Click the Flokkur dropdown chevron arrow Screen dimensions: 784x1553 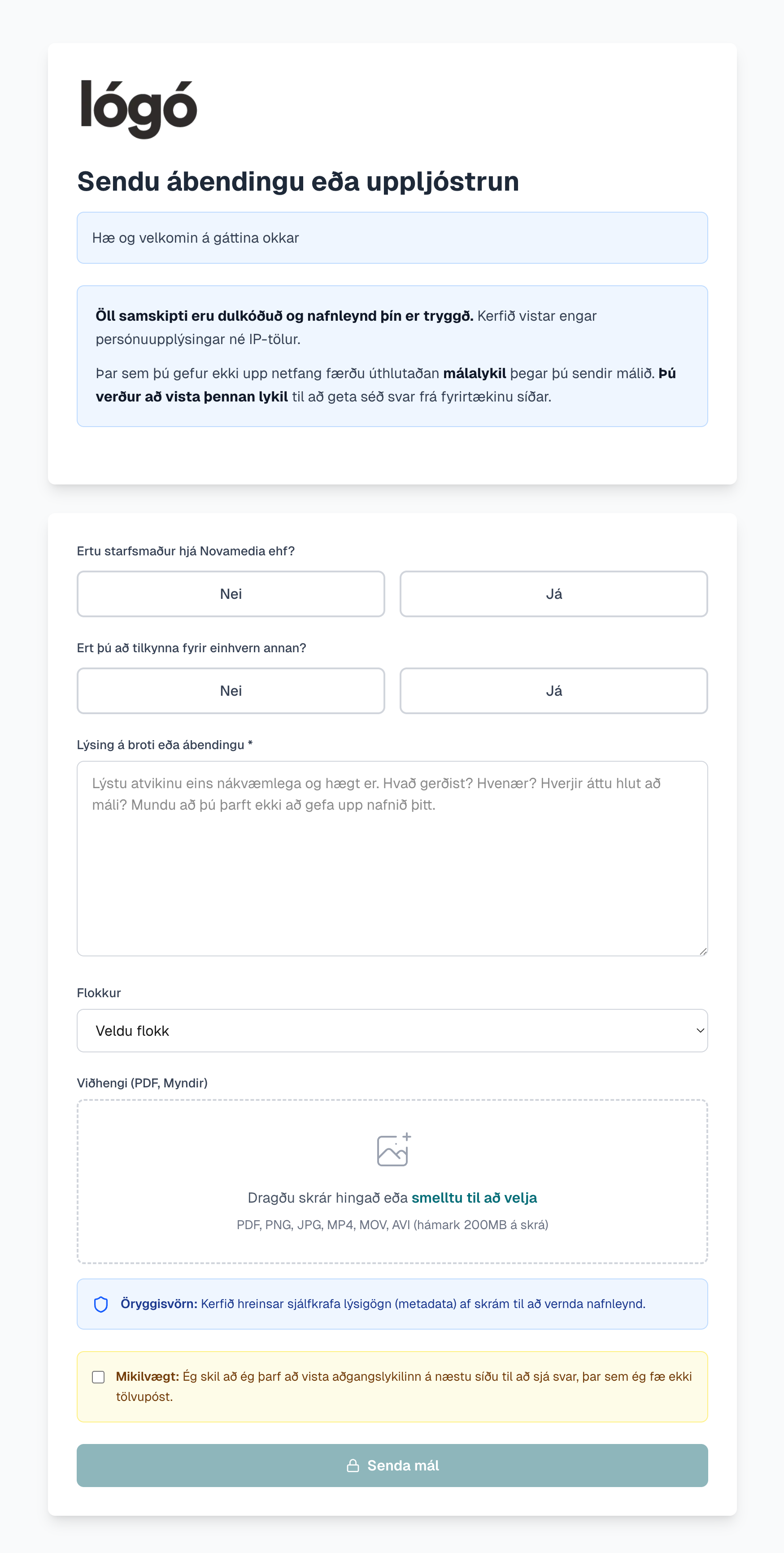(x=700, y=1031)
